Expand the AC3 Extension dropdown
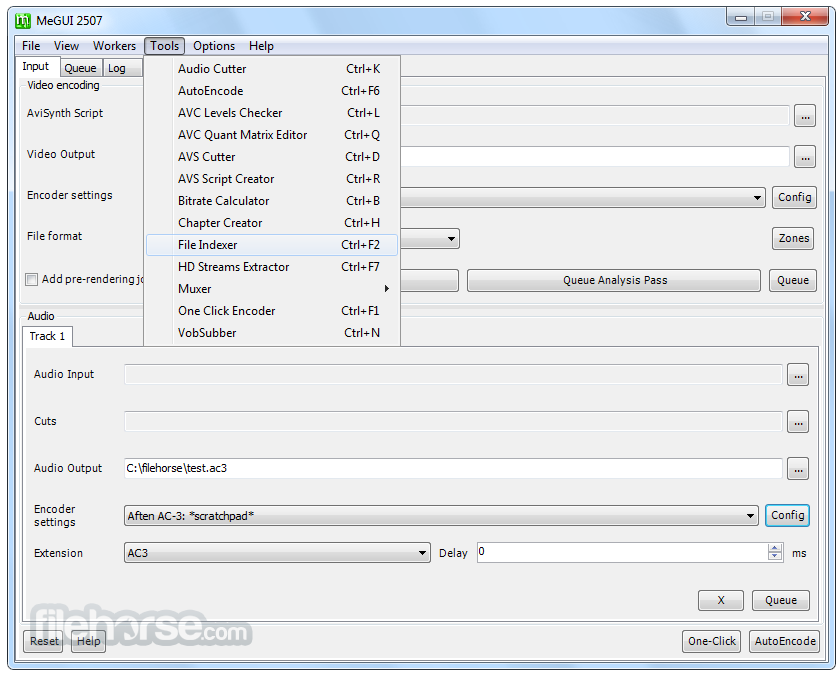 pos(423,553)
